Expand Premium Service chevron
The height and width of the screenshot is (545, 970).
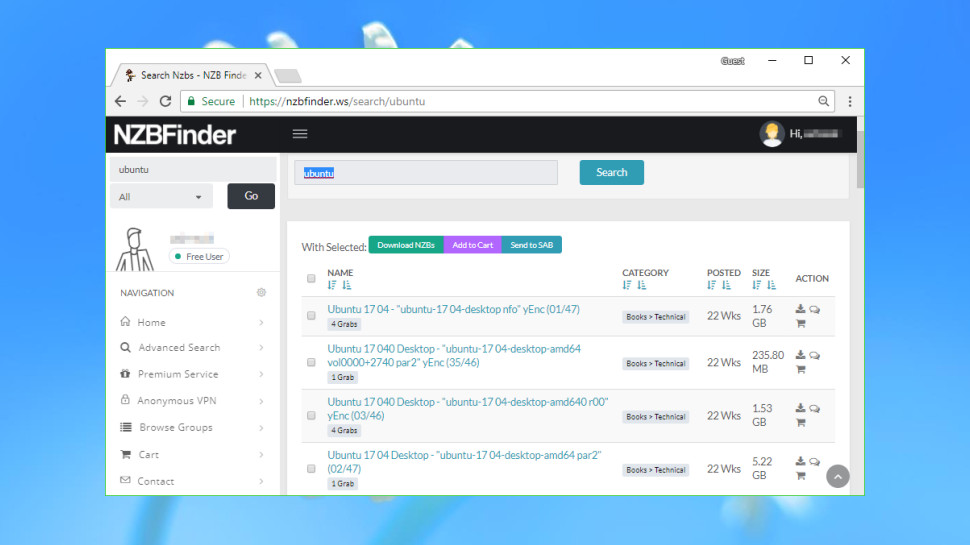point(261,374)
